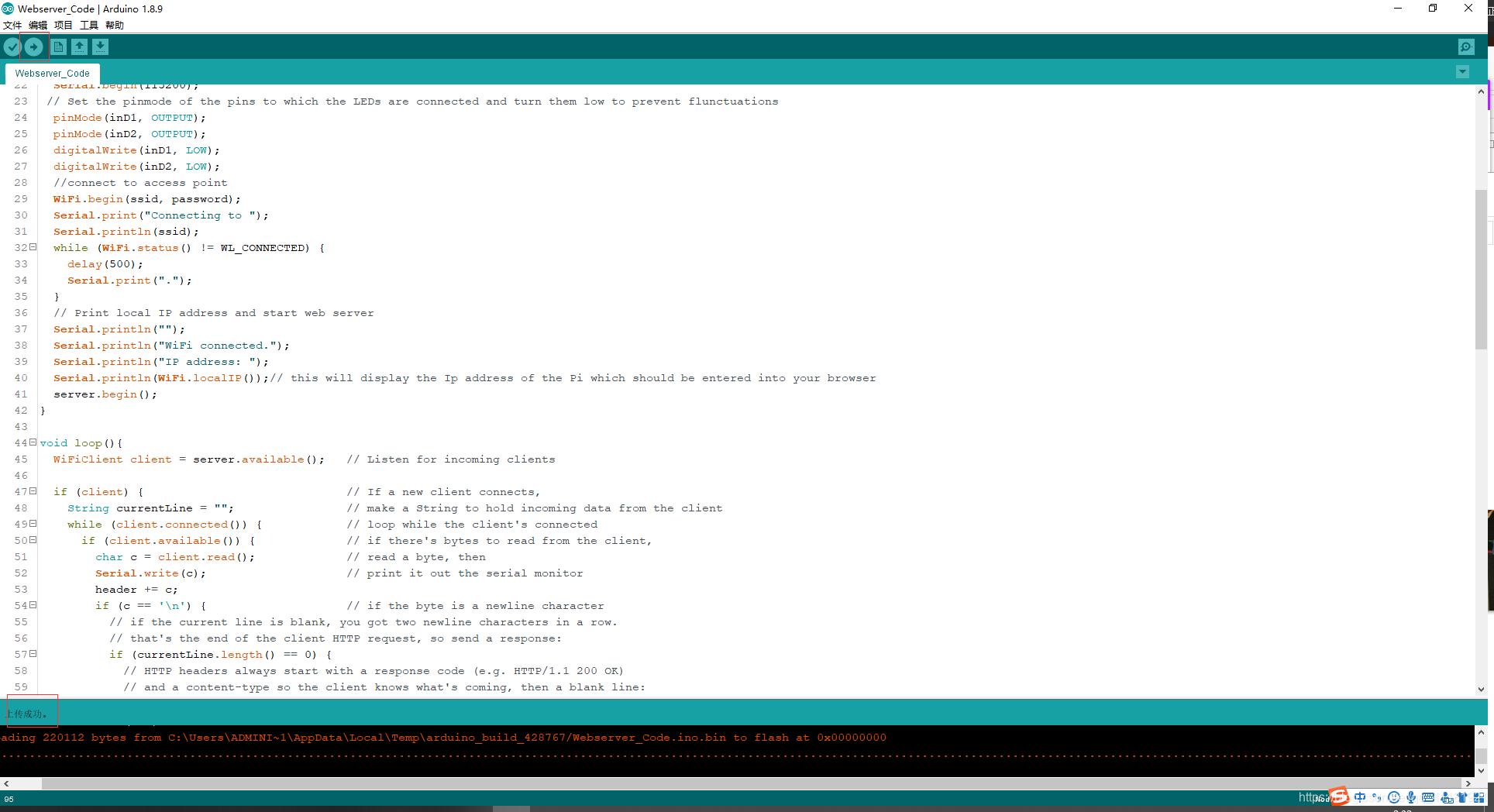Click line number 43 in gutter
Screen dimensions: 1494x812
tap(21, 427)
